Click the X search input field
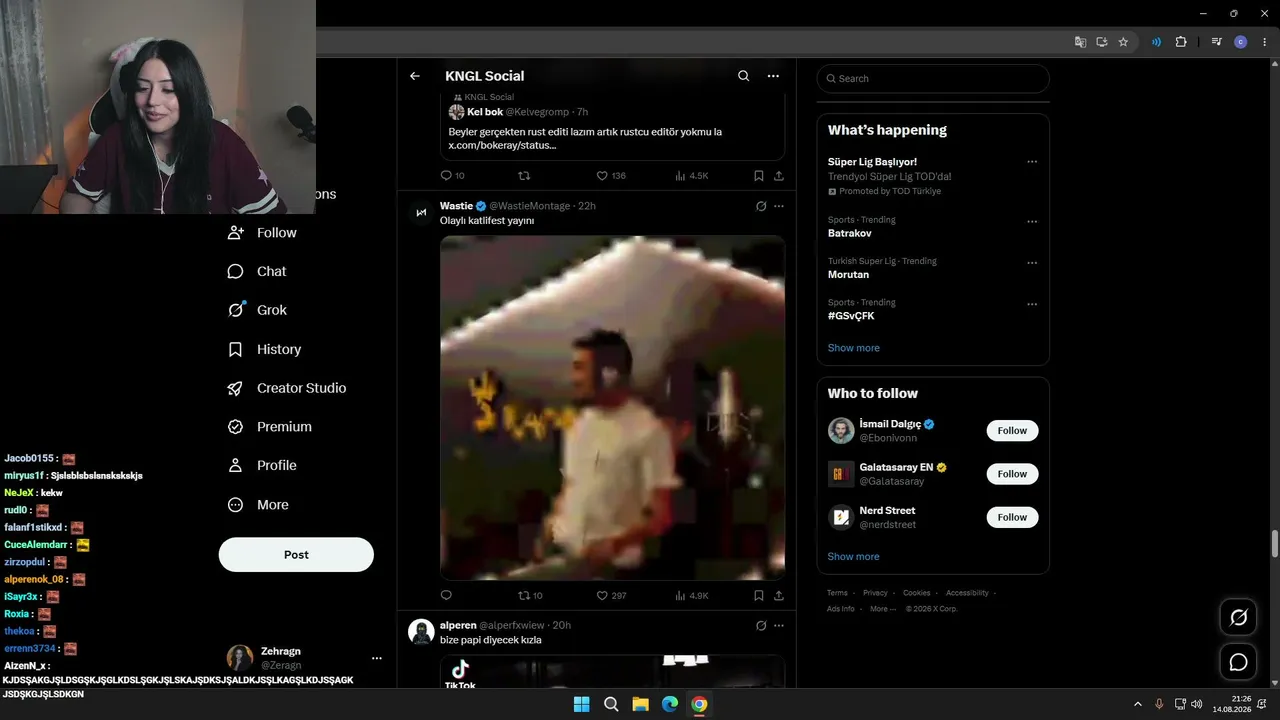The width and height of the screenshot is (1280, 720). point(933,79)
